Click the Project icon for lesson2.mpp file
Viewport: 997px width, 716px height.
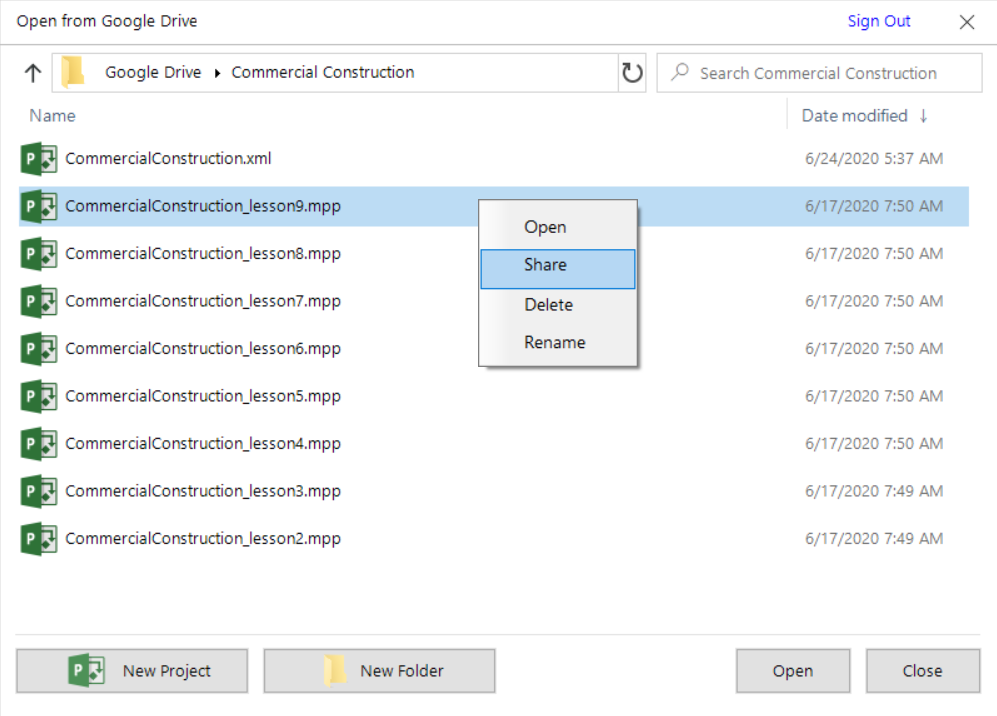point(39,539)
